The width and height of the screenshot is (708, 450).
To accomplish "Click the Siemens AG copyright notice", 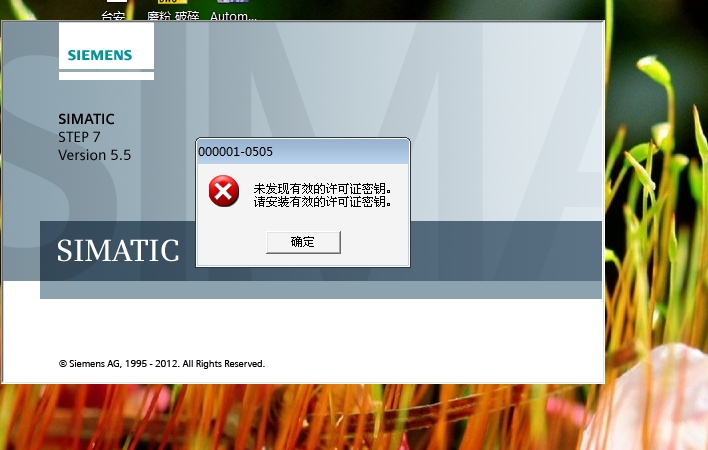I will click(162, 364).
